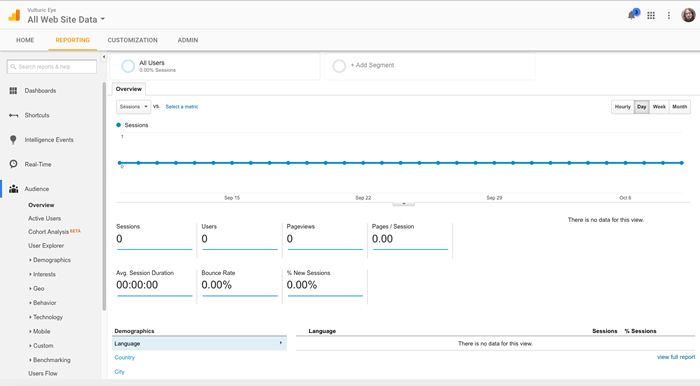The width and height of the screenshot is (700, 386).
Task: Click the Country demographics link
Action: [x=124, y=357]
